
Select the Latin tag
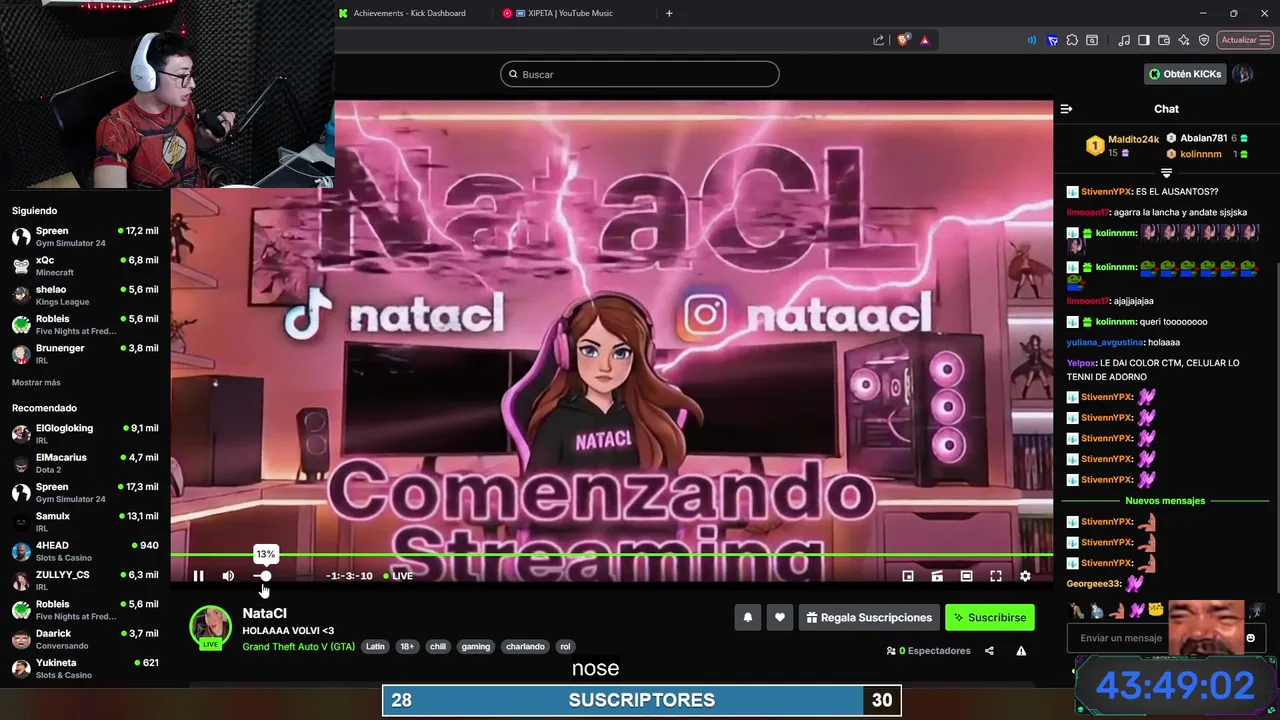point(375,647)
